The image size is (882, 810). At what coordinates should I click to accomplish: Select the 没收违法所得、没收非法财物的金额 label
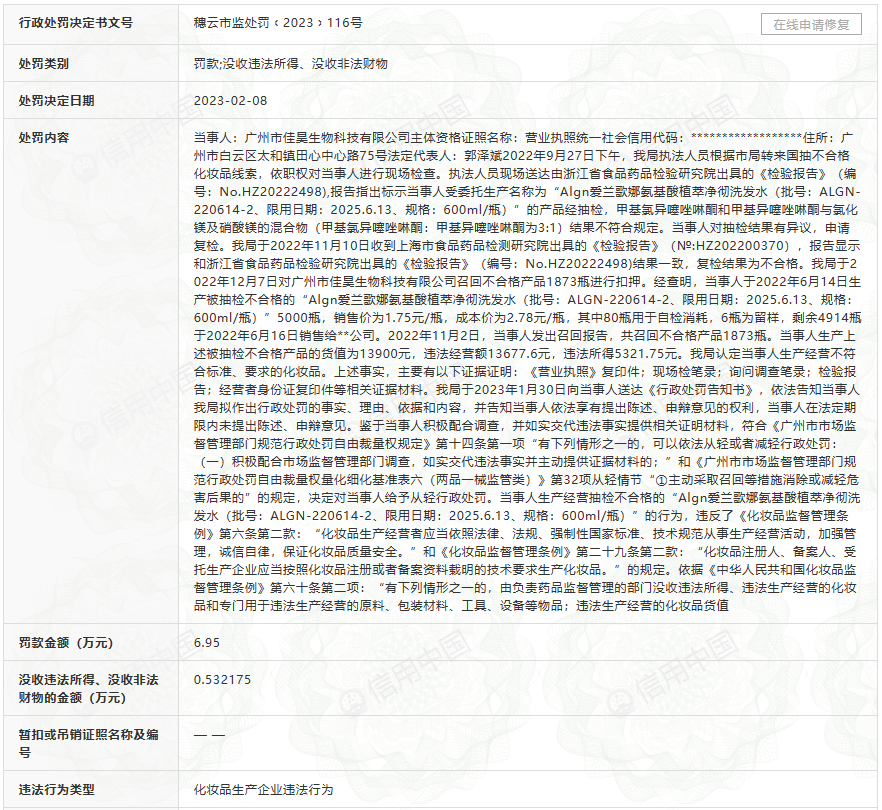(88, 688)
